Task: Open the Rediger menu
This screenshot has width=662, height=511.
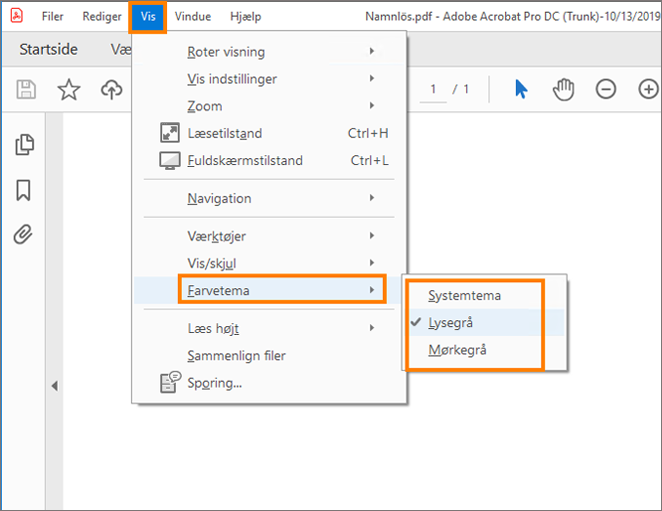Action: point(102,17)
